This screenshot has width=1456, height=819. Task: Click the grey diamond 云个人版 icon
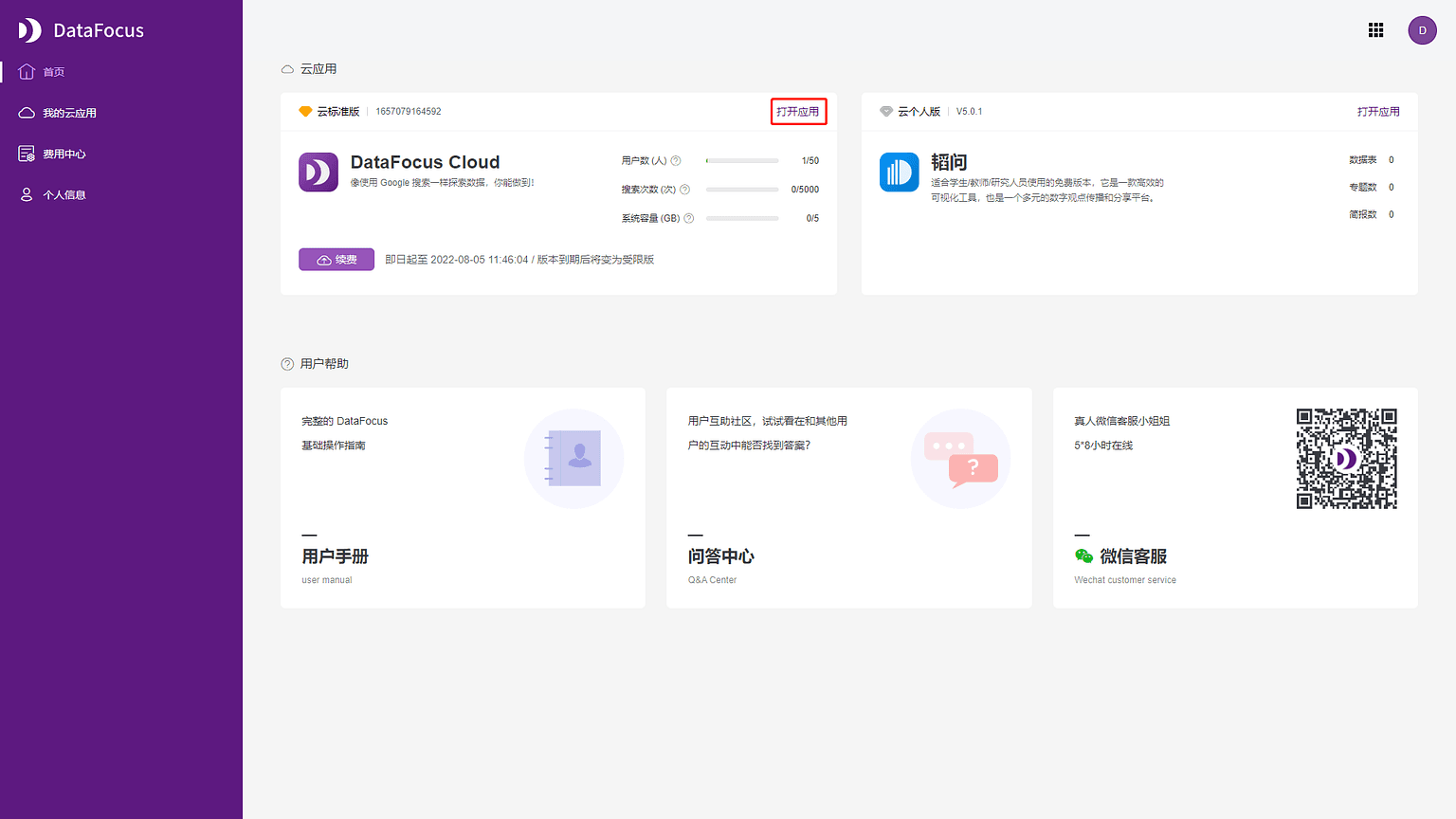pos(886,112)
